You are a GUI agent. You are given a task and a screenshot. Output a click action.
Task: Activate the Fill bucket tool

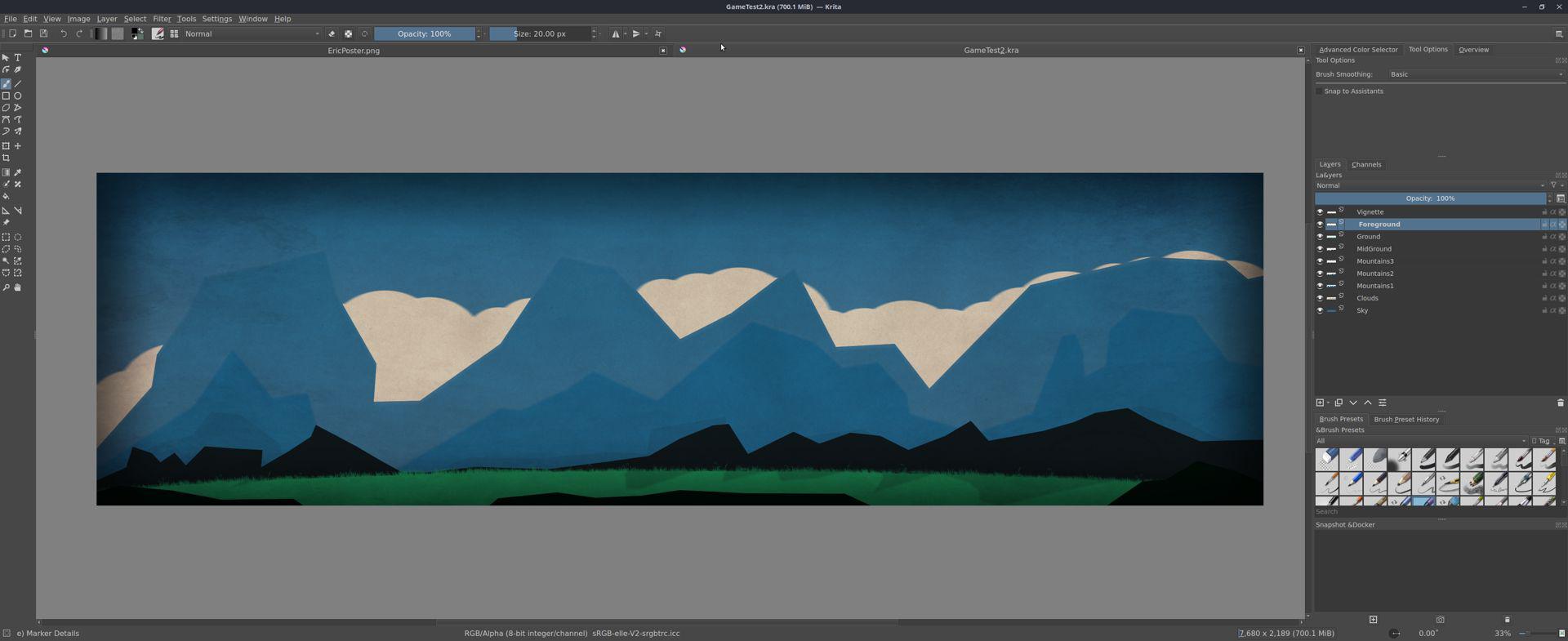pyautogui.click(x=6, y=197)
